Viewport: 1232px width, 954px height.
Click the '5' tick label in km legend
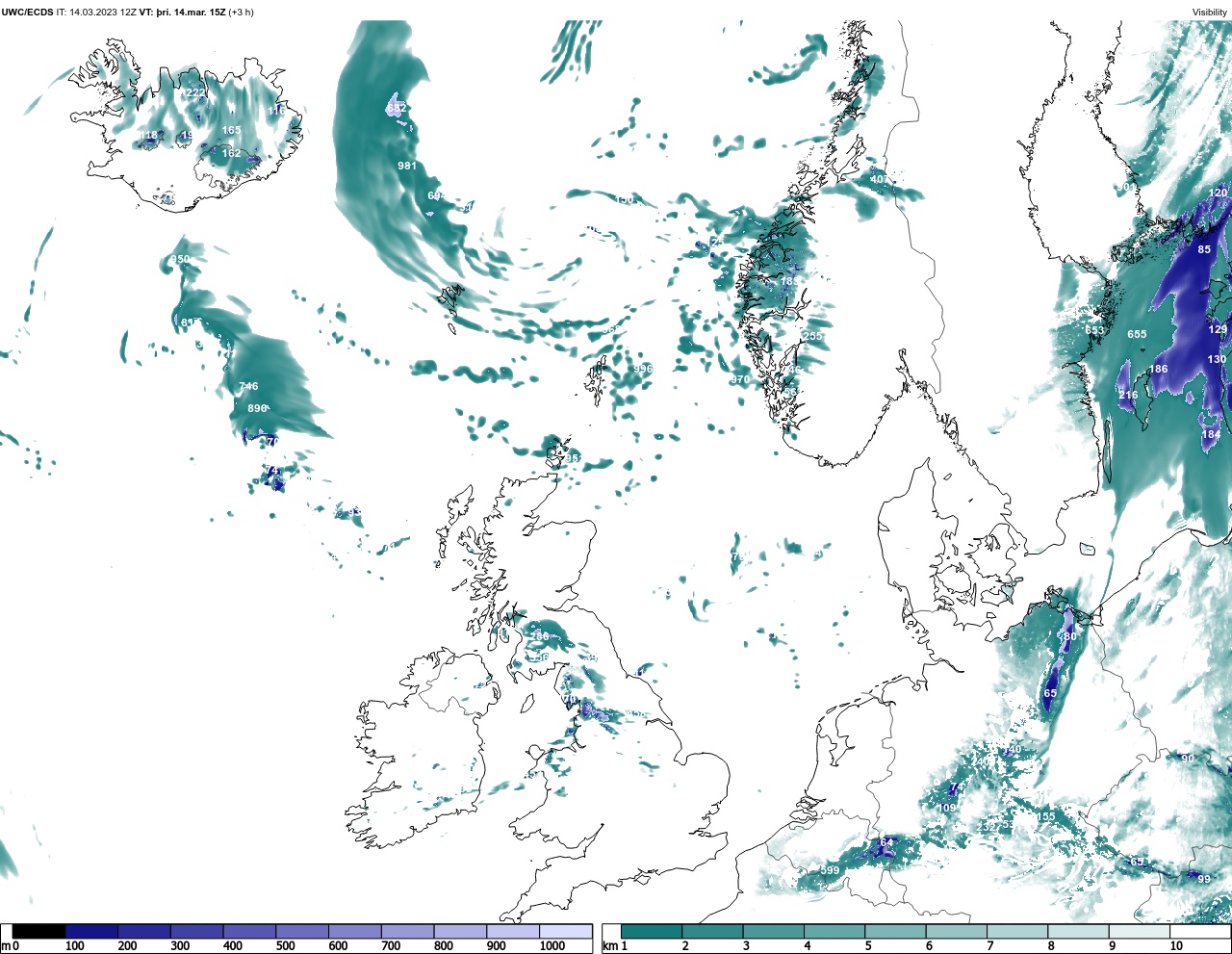[x=868, y=946]
